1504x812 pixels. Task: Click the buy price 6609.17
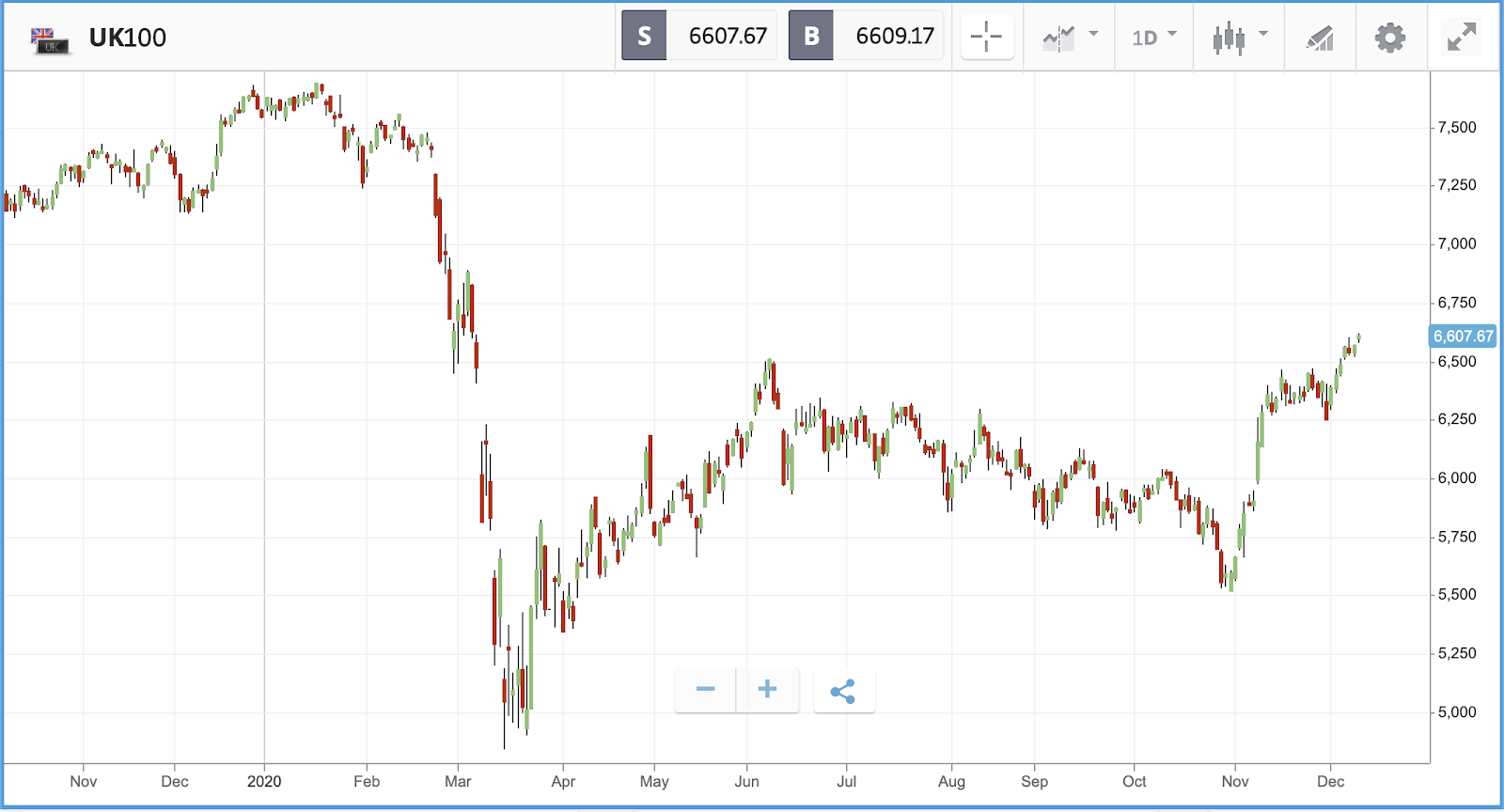(x=895, y=36)
